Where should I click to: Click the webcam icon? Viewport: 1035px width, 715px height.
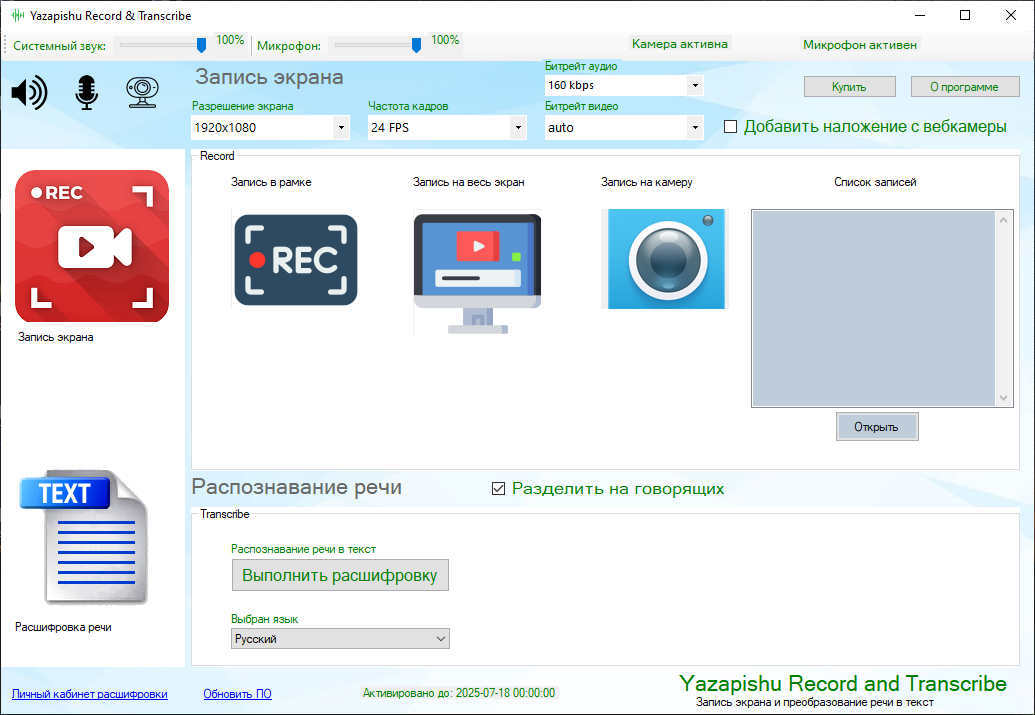(143, 92)
